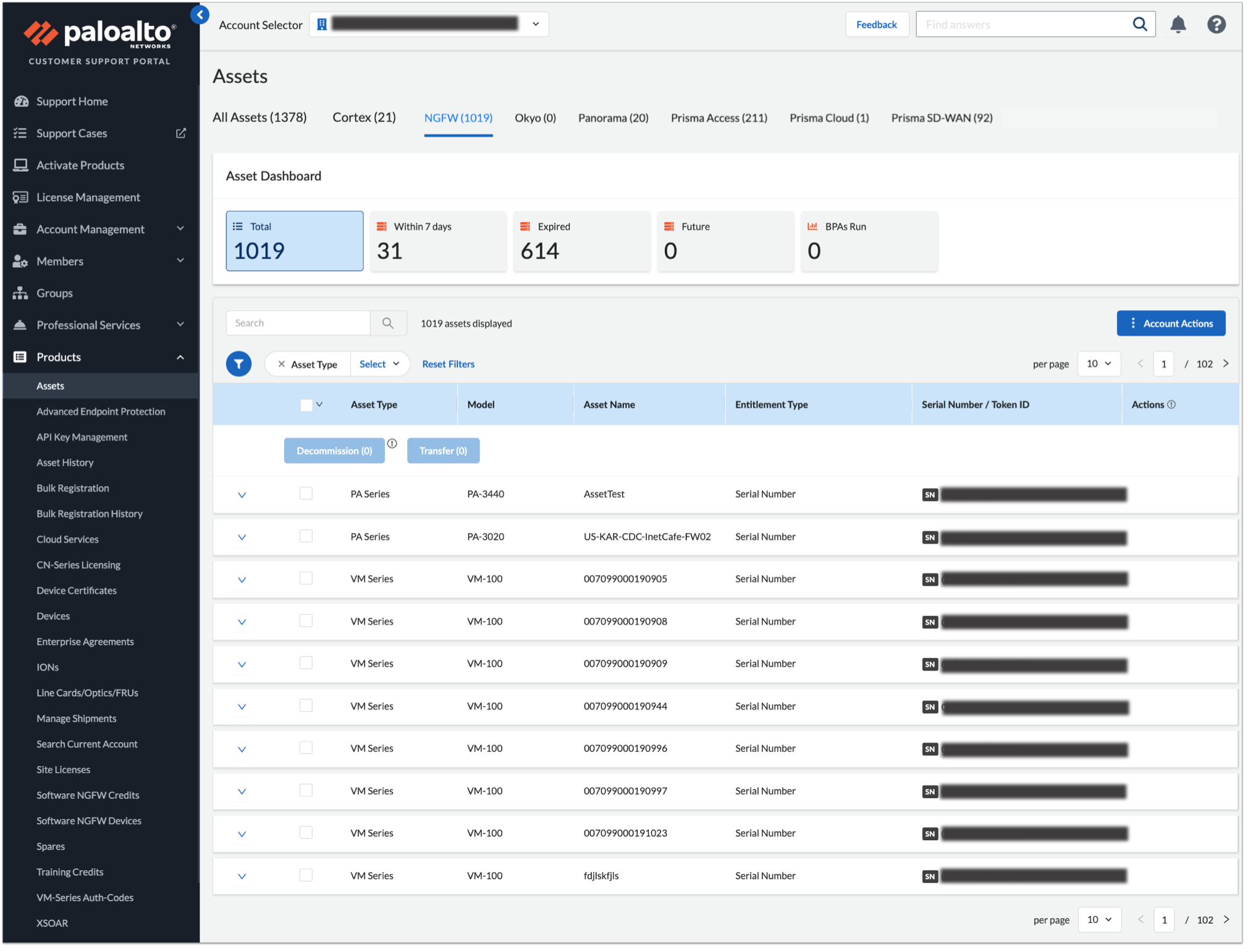This screenshot has width=1248, height=952.
Task: Remove Asset Type filter with X icon
Action: tap(281, 364)
